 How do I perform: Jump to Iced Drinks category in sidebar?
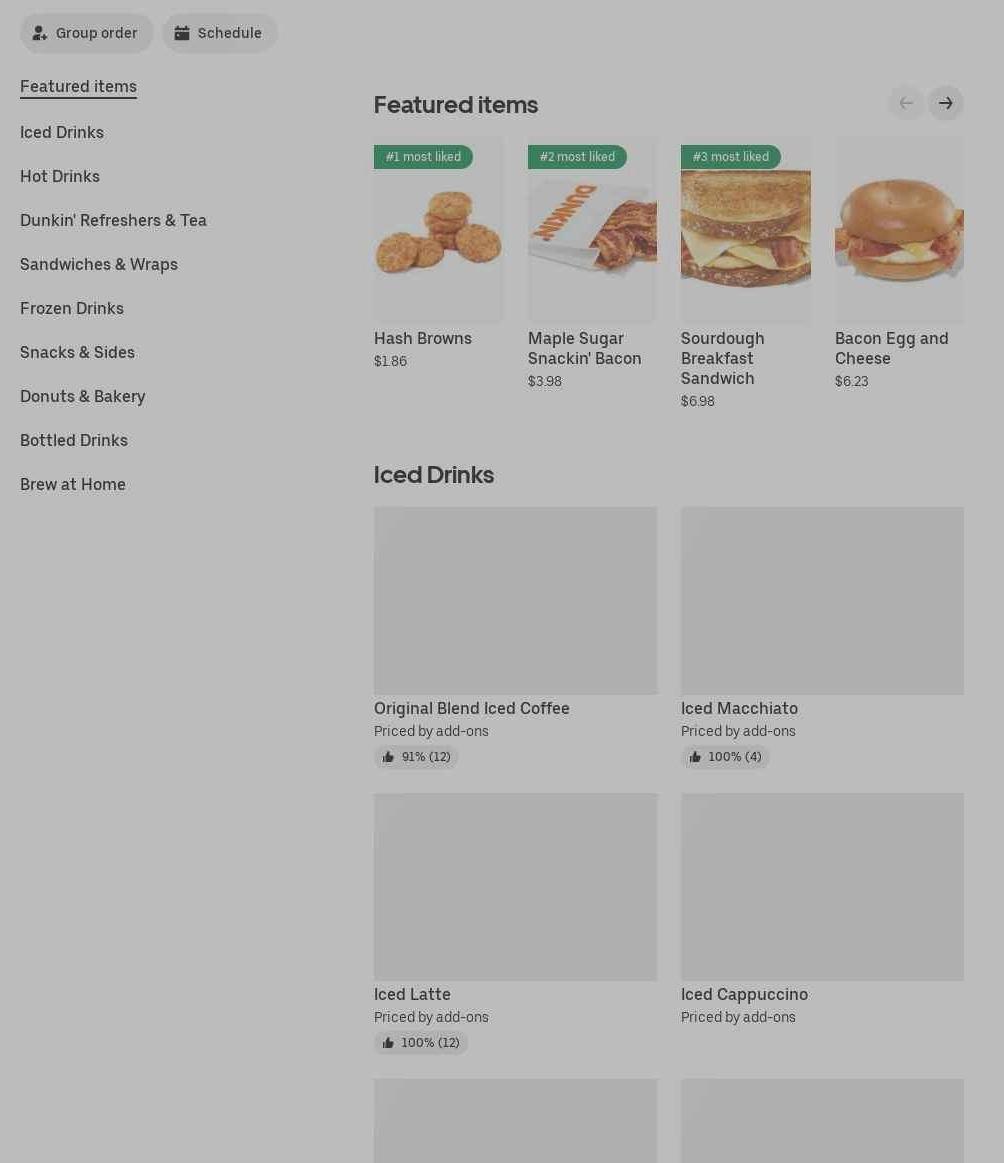62,132
